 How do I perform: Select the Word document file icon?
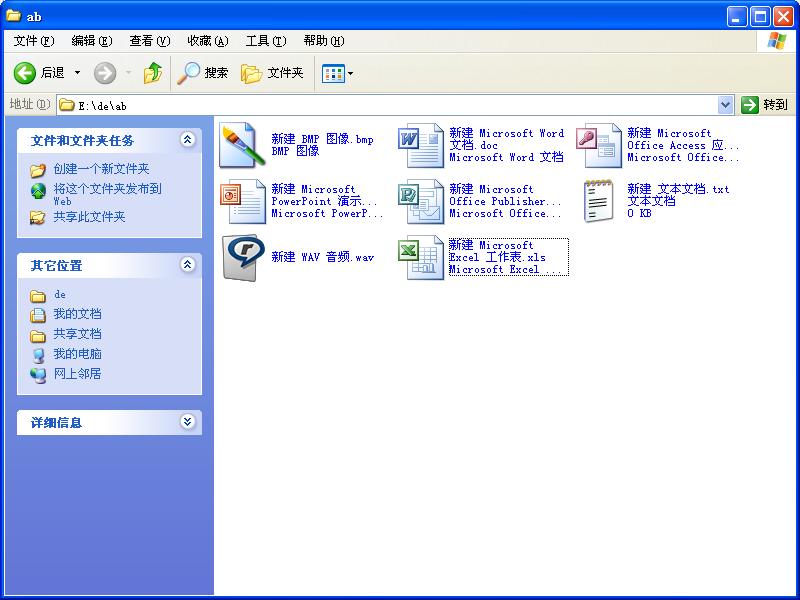[420, 145]
